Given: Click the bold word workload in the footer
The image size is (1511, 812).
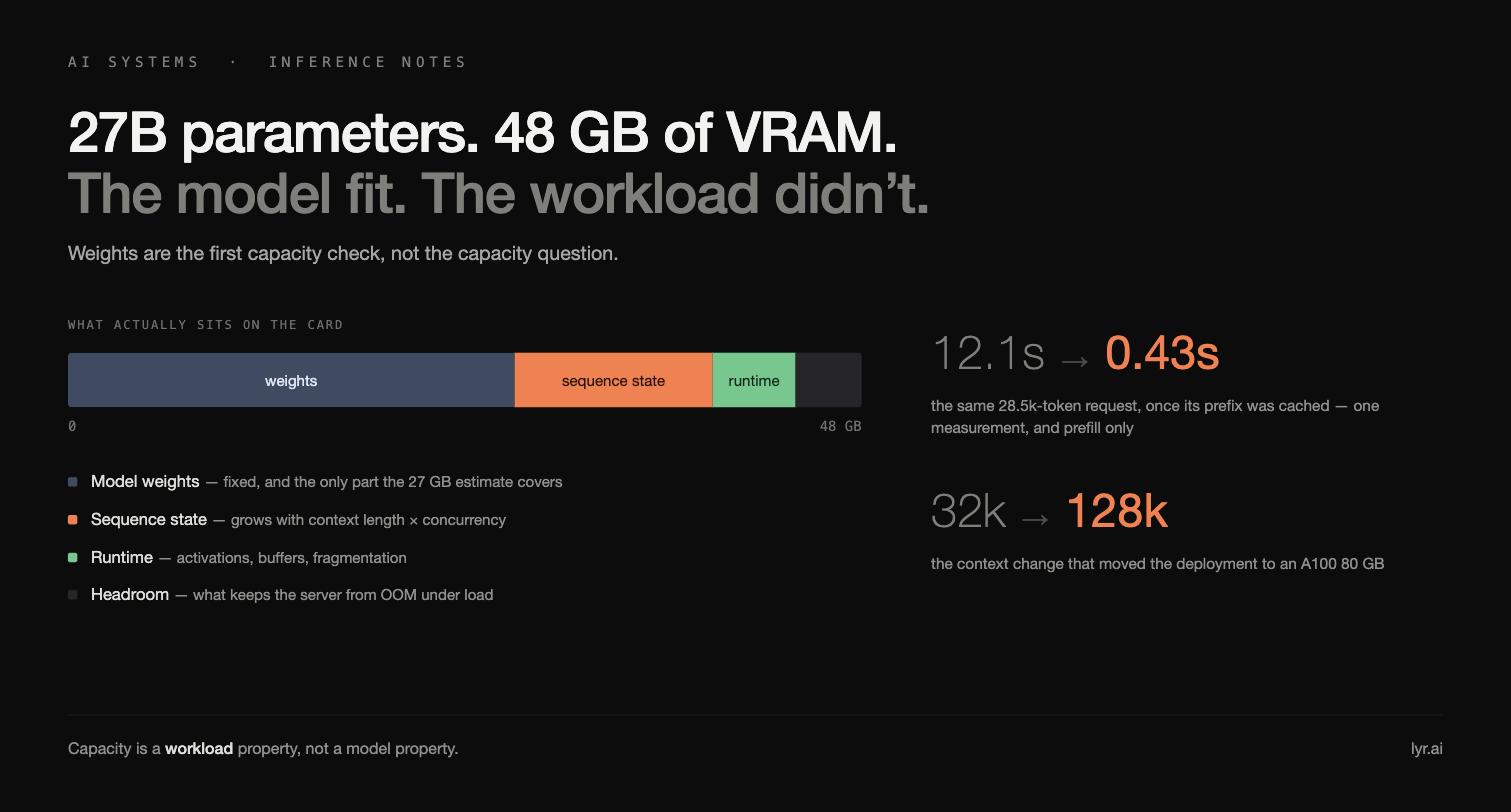Looking at the screenshot, I should tap(199, 749).
